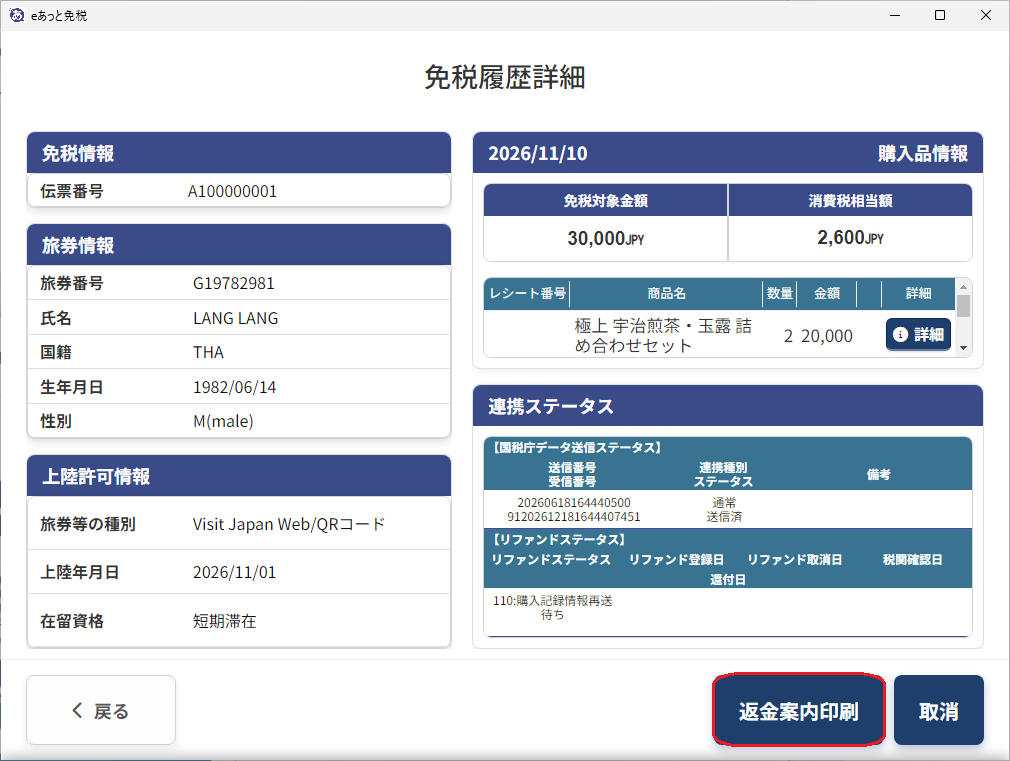Click consumption tax amount 2,600JPY
Screen dimensions: 1010x761
[850, 238]
